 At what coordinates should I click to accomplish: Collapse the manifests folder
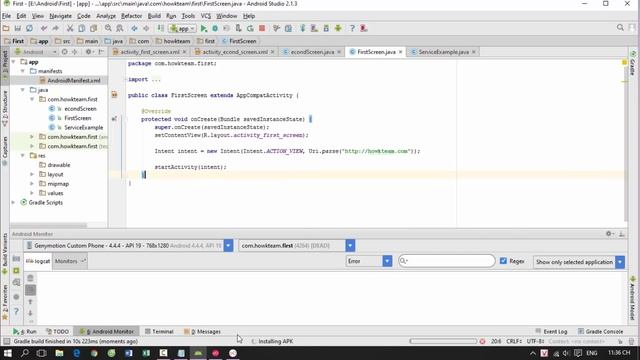(23, 71)
